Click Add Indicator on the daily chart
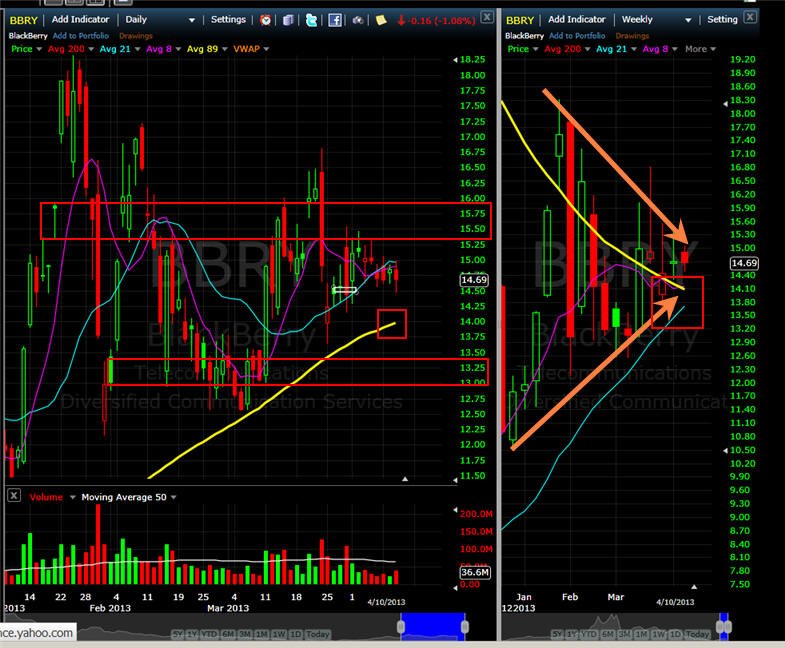The width and height of the screenshot is (785, 648). click(80, 19)
